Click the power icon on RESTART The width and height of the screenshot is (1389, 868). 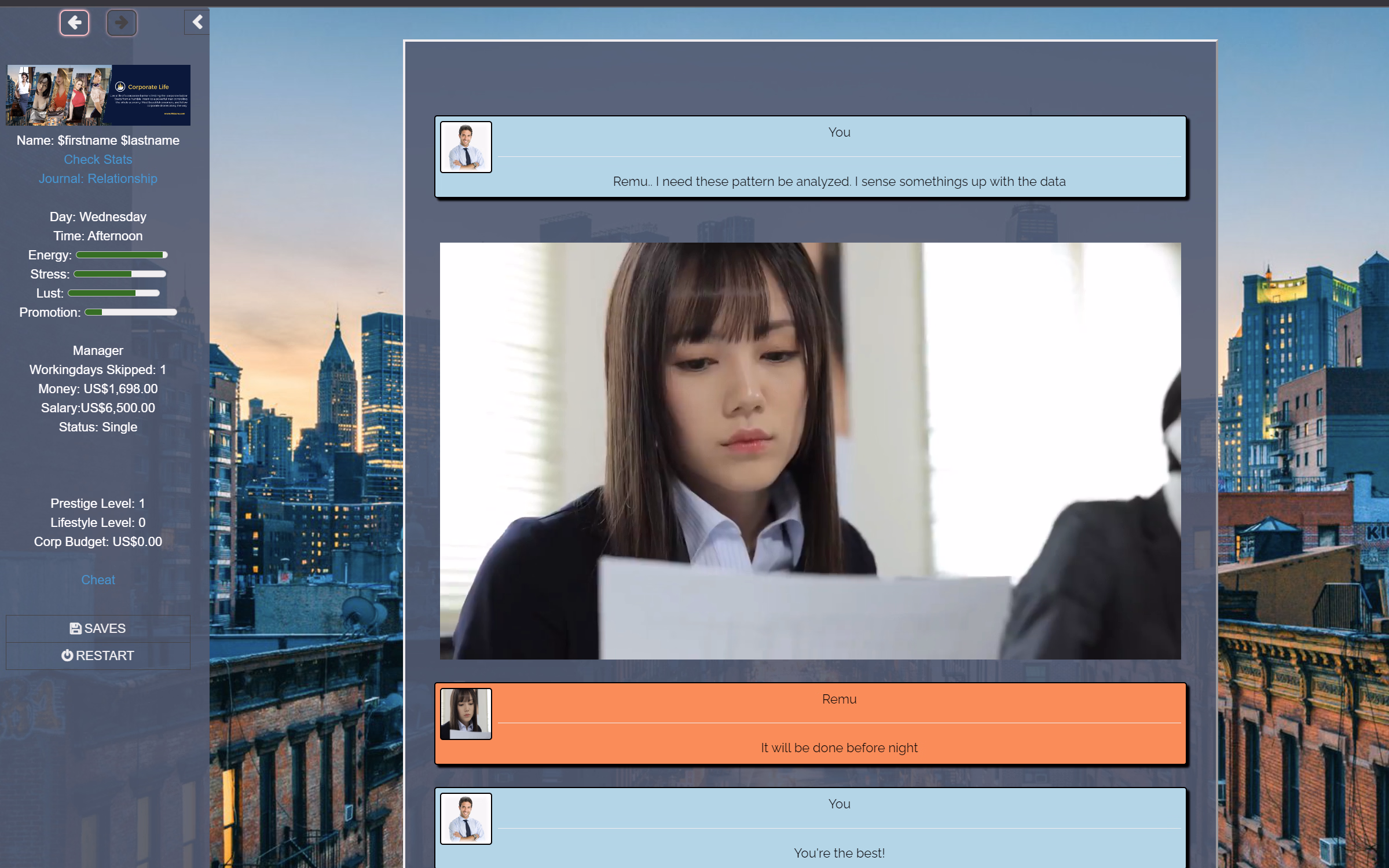click(67, 655)
